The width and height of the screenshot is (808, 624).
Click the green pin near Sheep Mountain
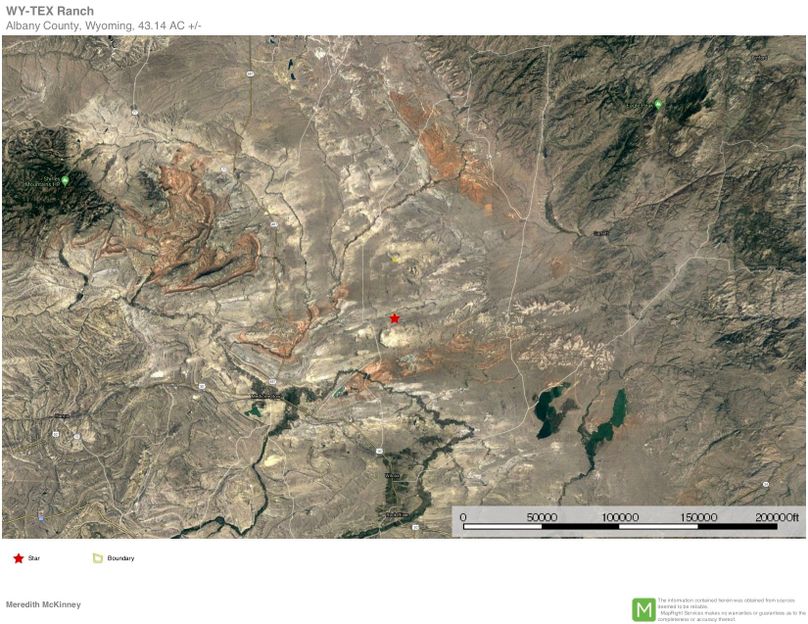(x=65, y=181)
